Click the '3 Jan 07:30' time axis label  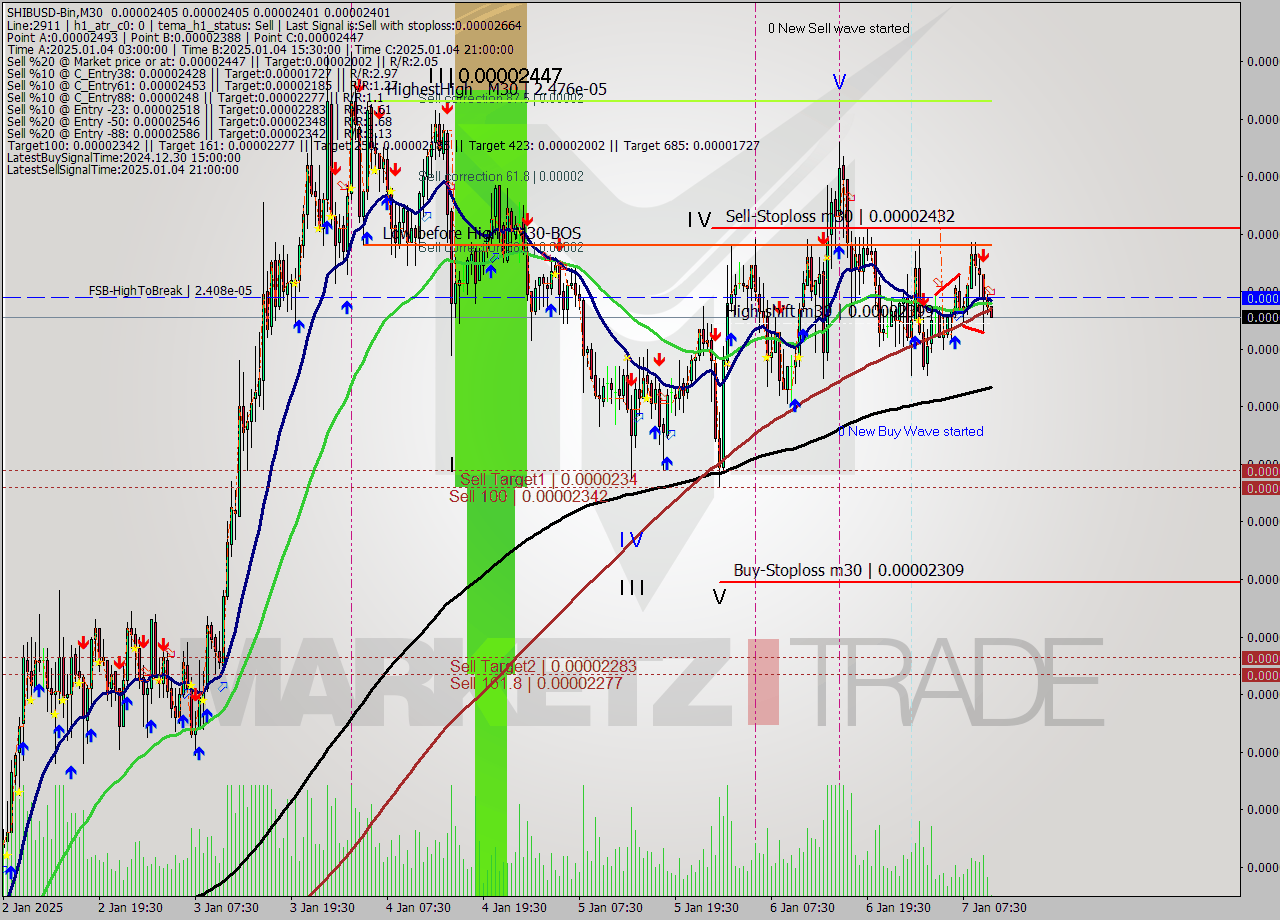(x=226, y=908)
